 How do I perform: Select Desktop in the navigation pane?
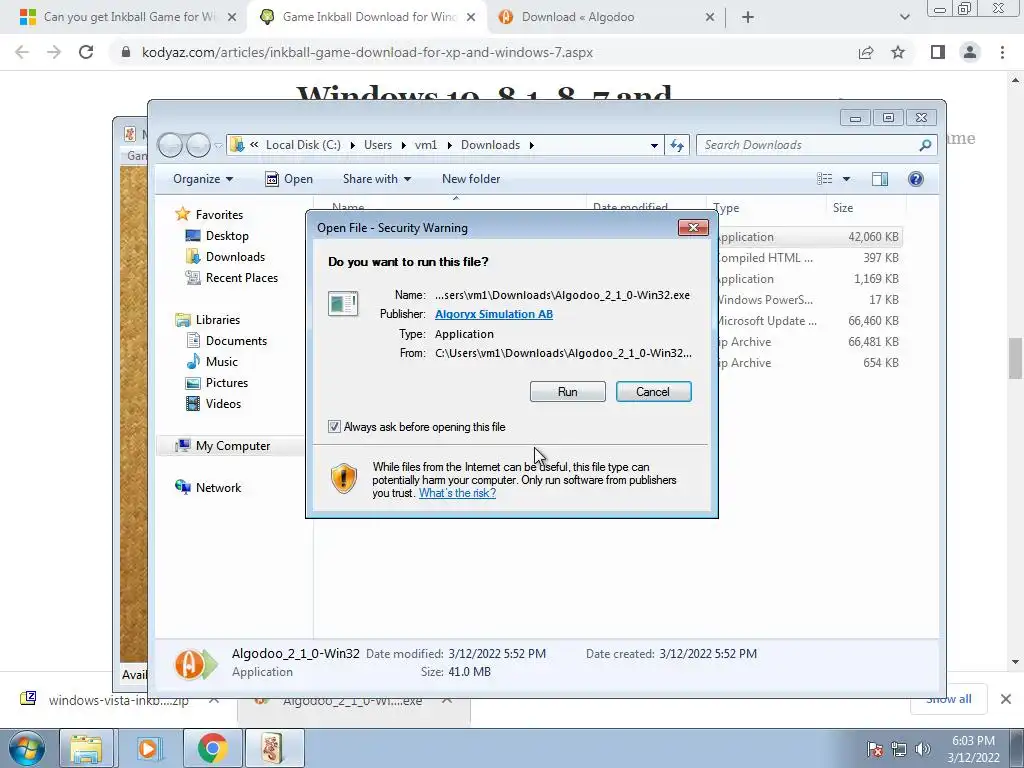(x=227, y=236)
